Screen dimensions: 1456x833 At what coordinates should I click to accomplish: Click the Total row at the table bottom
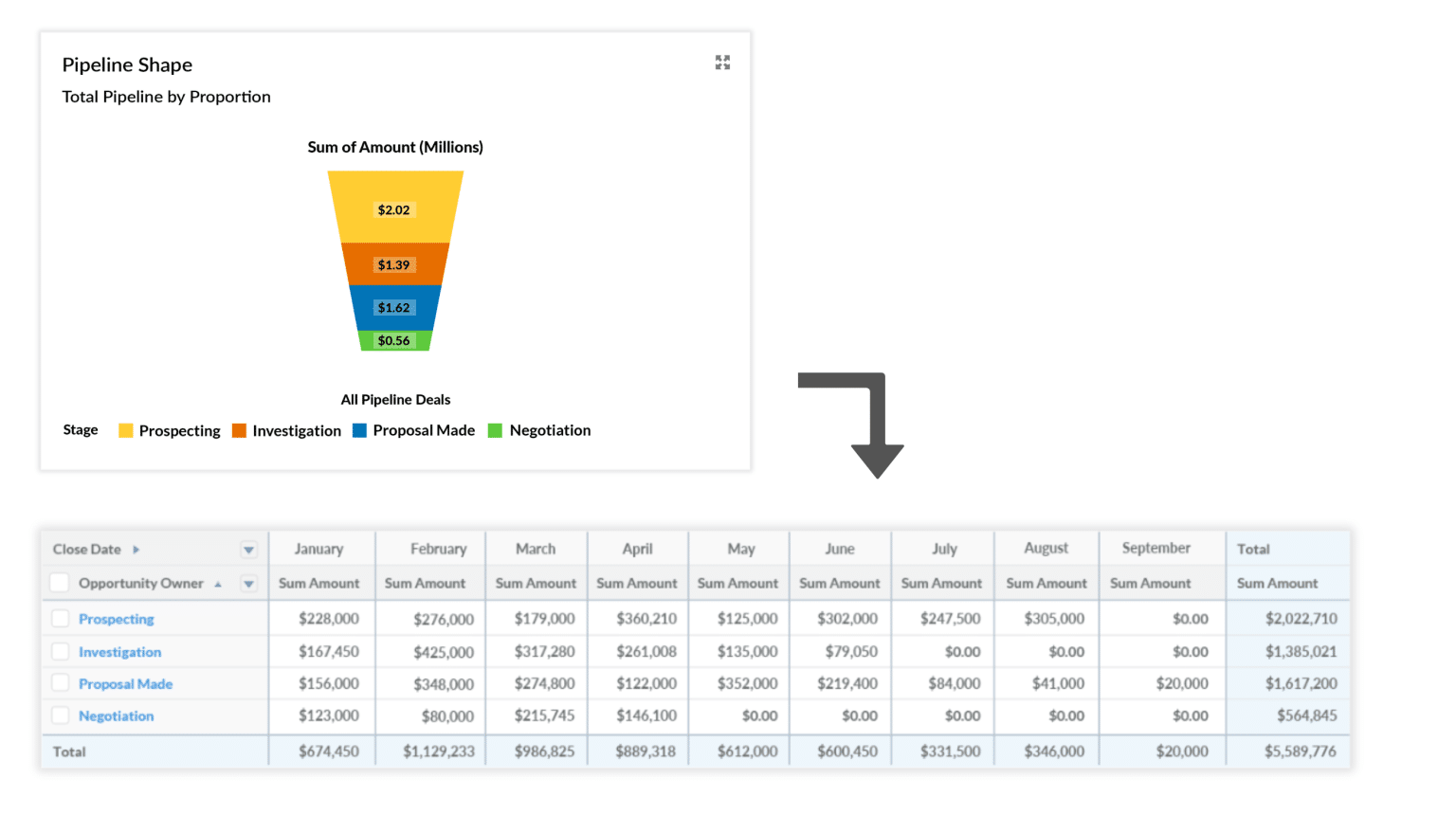tap(69, 751)
